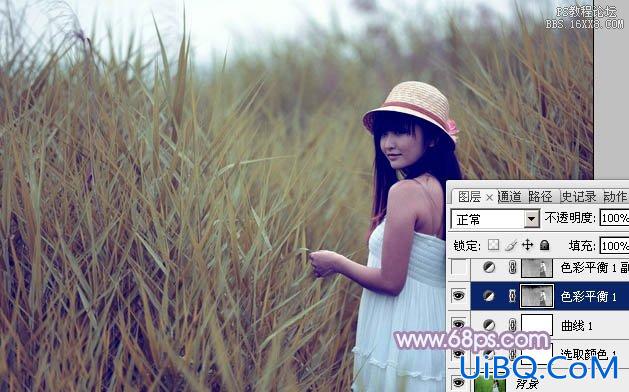Toggle lock transparent pixels icon

click(x=493, y=245)
